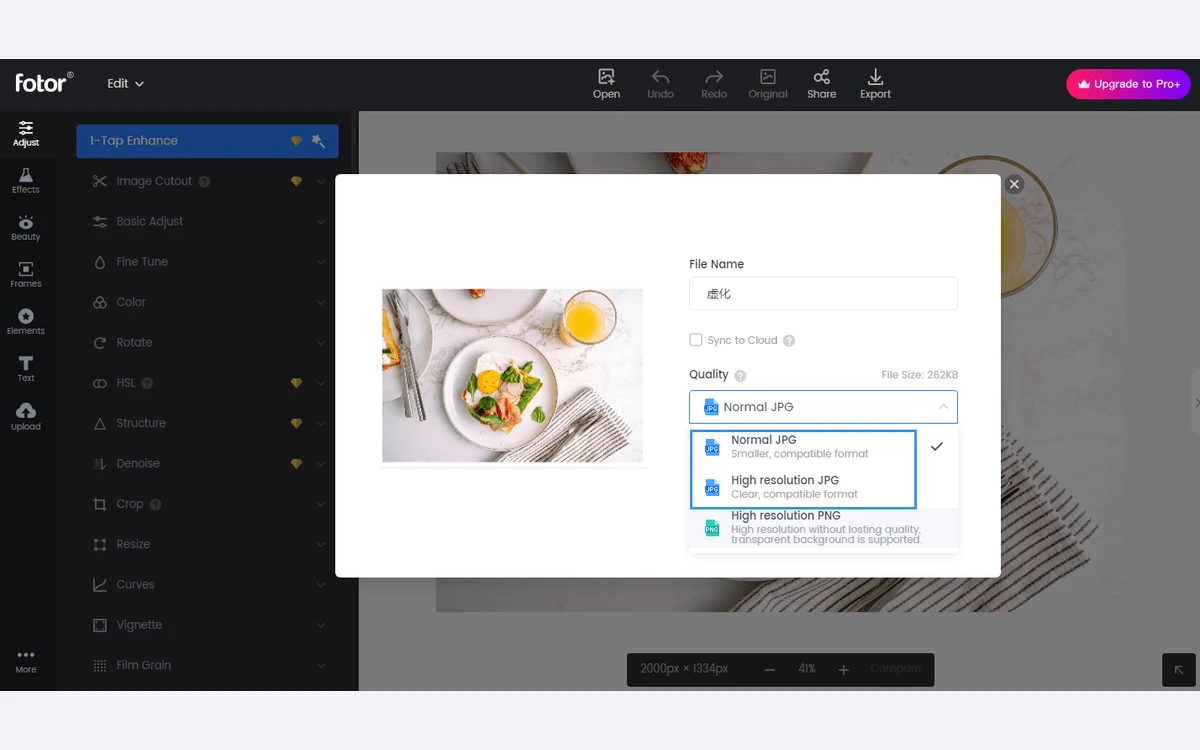Screen dimensions: 1200x750
Task: Click the Structure triangle icon
Action: pos(99,423)
